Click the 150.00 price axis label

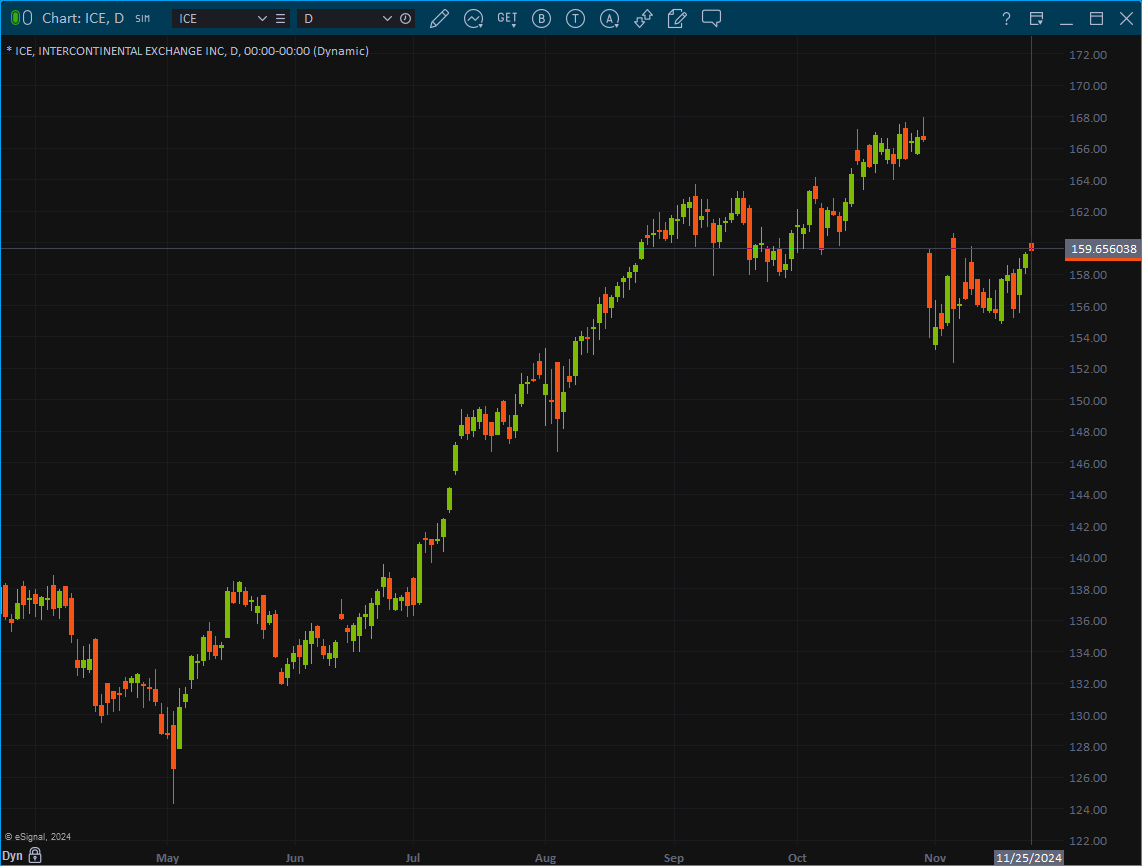tap(1087, 401)
